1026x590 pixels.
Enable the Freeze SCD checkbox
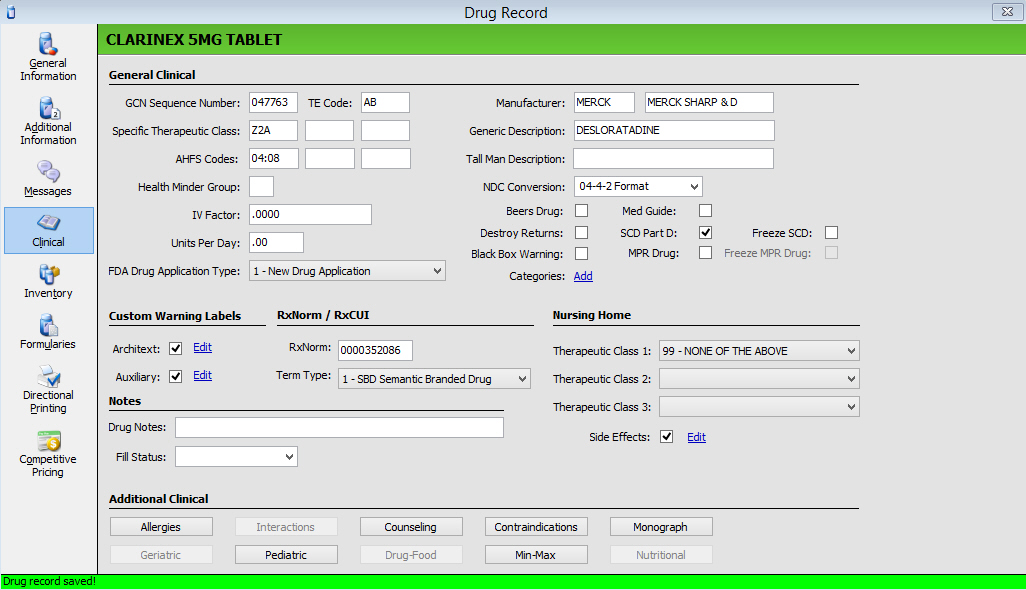pyautogui.click(x=831, y=232)
